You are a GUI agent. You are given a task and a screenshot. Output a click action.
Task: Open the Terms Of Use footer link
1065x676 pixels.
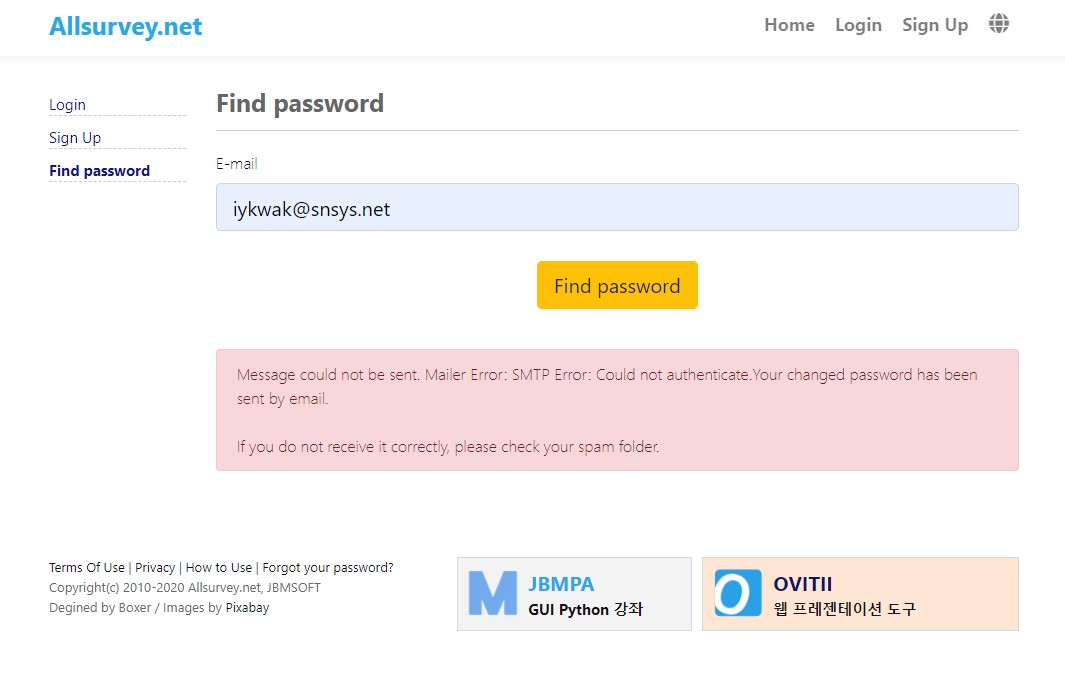tap(87, 568)
